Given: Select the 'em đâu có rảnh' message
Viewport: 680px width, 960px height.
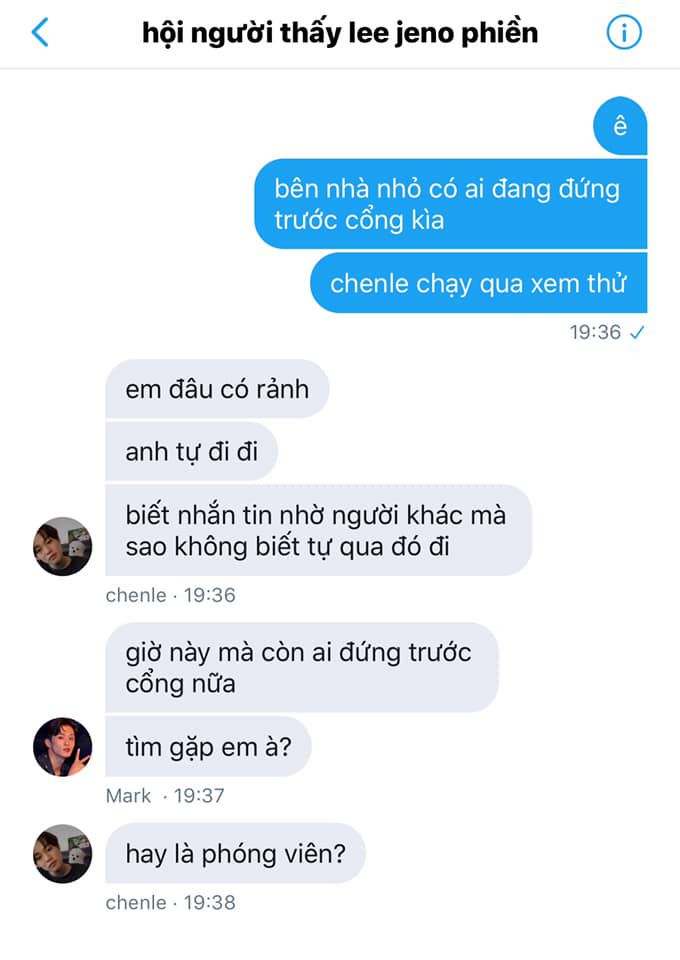Looking at the screenshot, I should 217,389.
